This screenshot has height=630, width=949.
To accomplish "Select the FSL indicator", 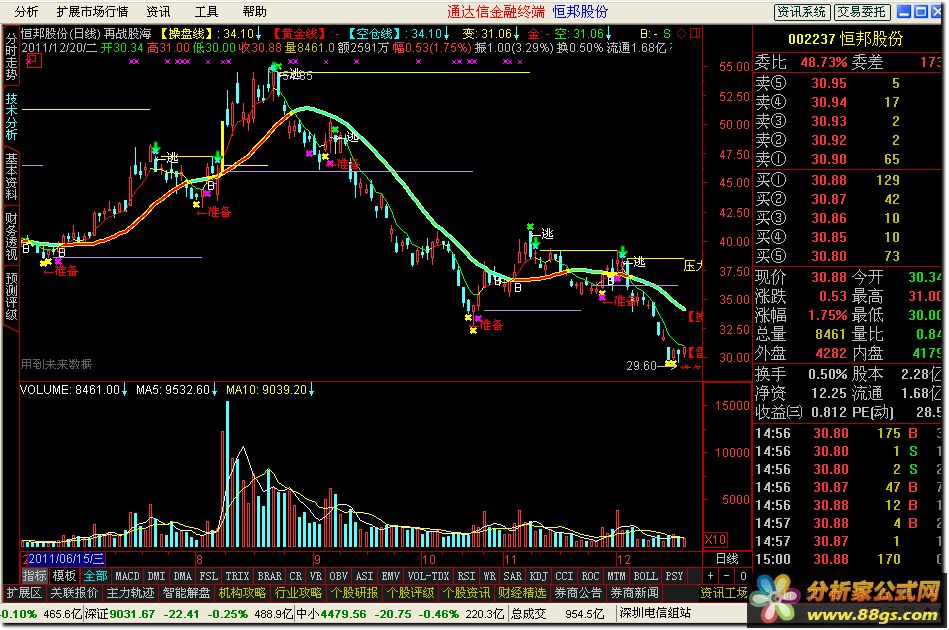I will point(209,576).
